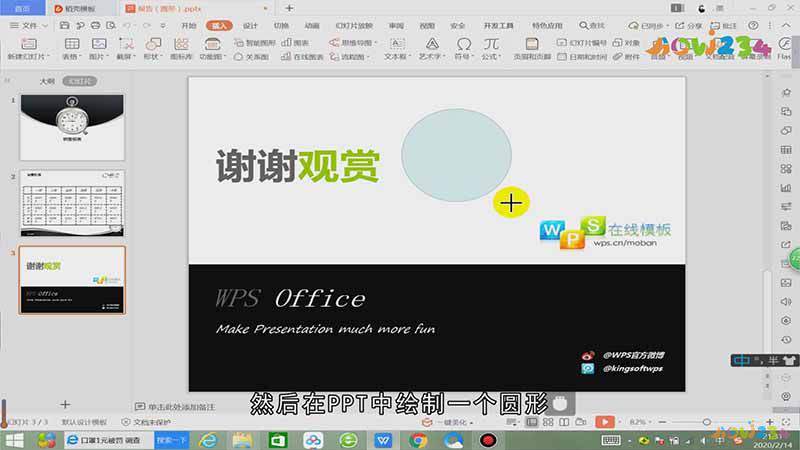Open 页眉和页脚 header and footer

click(x=532, y=49)
